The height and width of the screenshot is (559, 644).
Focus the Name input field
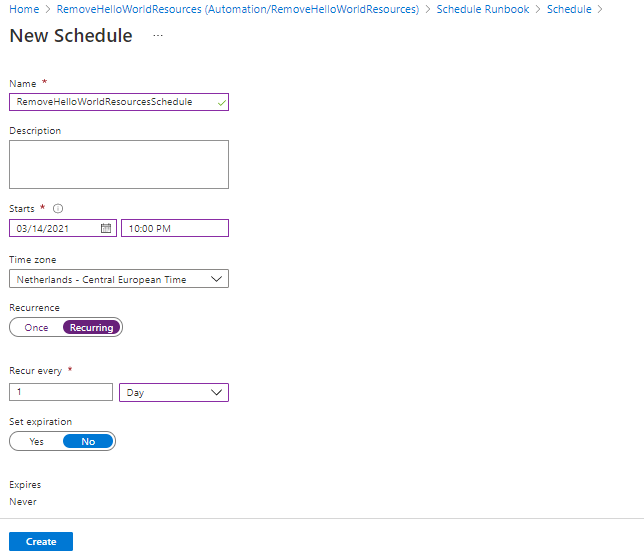[119, 102]
